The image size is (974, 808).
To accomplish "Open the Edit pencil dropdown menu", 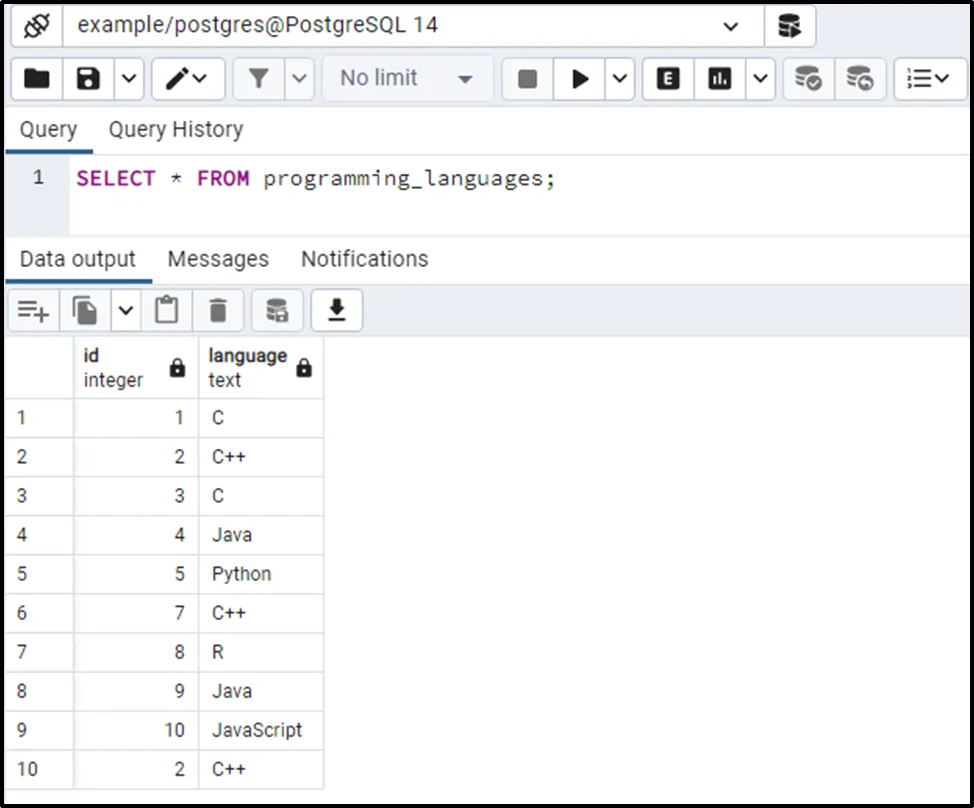I will click(x=188, y=79).
